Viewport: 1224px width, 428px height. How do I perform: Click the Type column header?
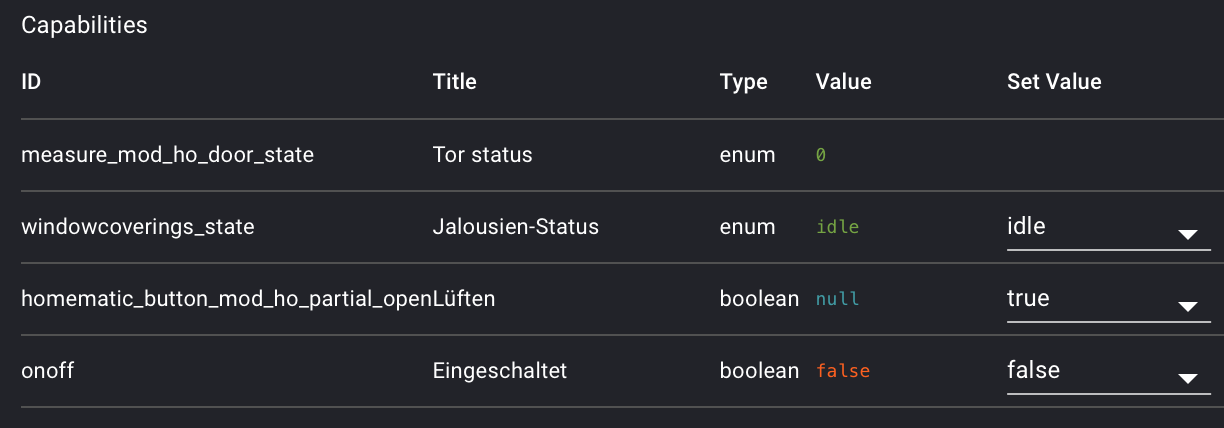pos(743,82)
